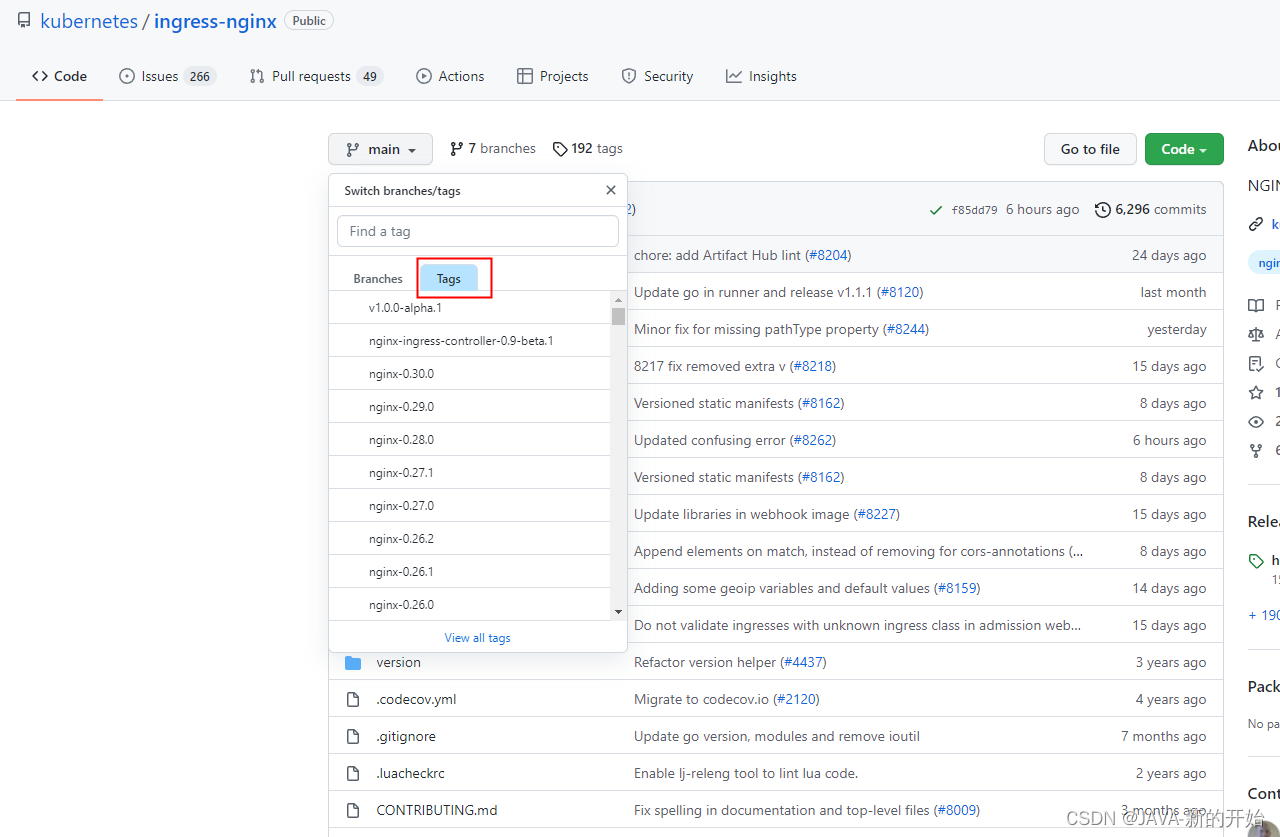The width and height of the screenshot is (1280, 837).
Task: Click the green commit status checkmark
Action: click(936, 210)
